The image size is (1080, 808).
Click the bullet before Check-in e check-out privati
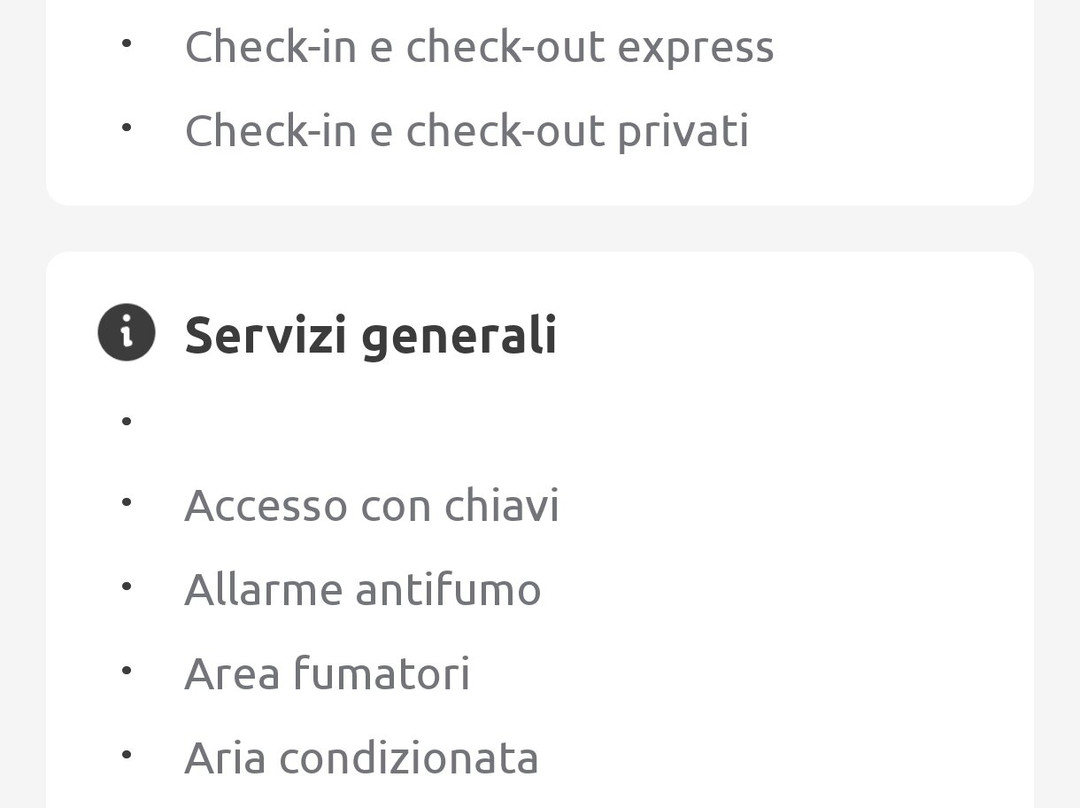(126, 128)
